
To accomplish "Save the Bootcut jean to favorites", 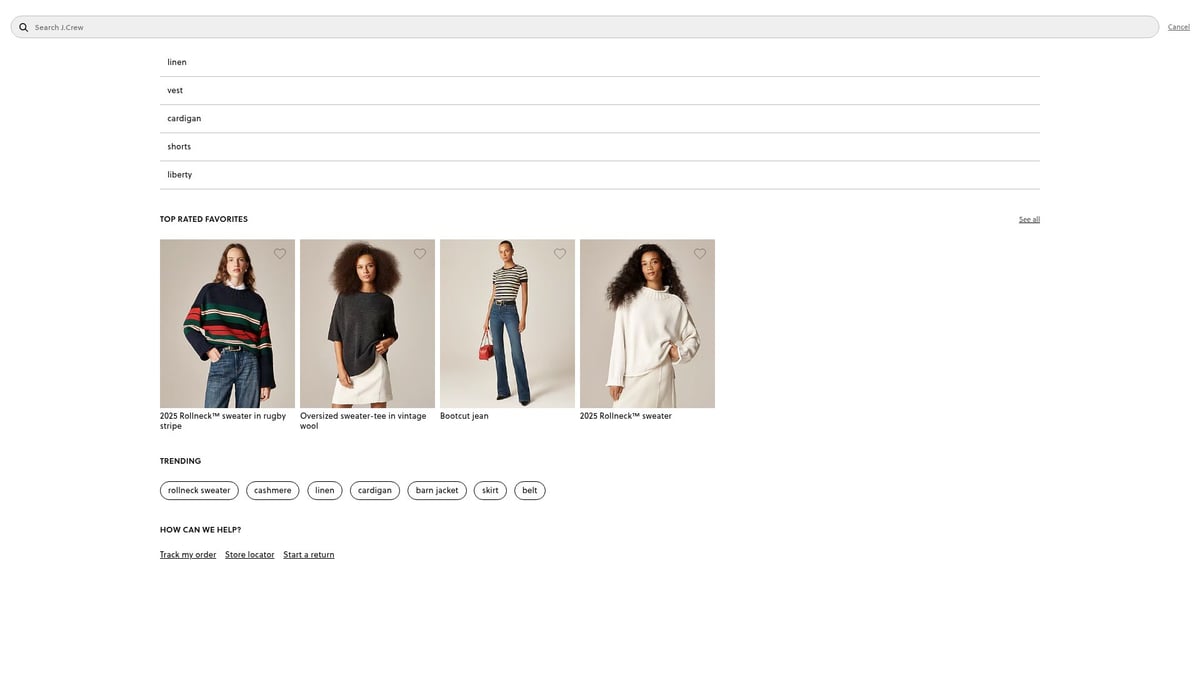I will [x=560, y=254].
